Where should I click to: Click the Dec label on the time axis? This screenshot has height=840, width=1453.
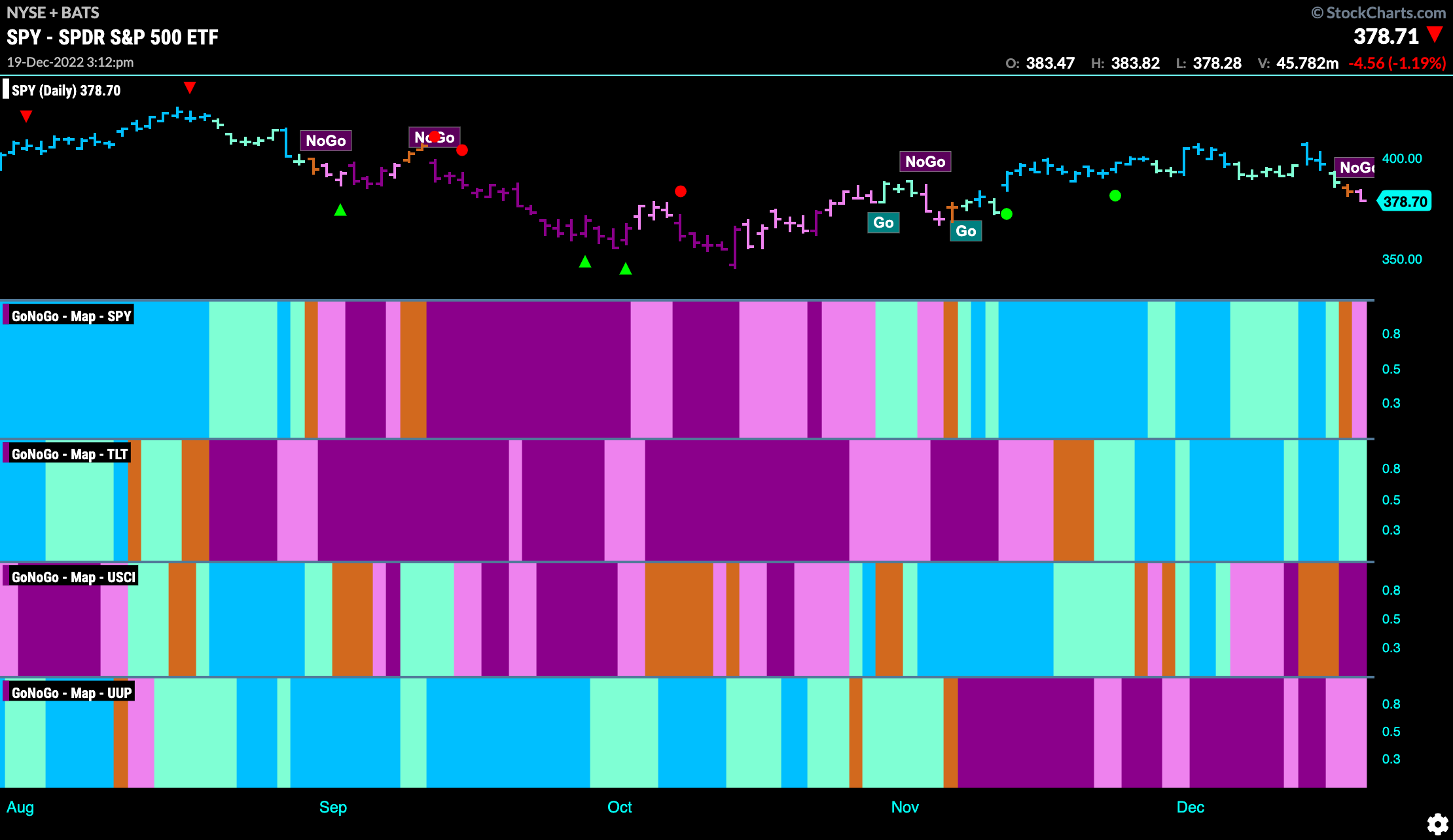pyautogui.click(x=1191, y=807)
